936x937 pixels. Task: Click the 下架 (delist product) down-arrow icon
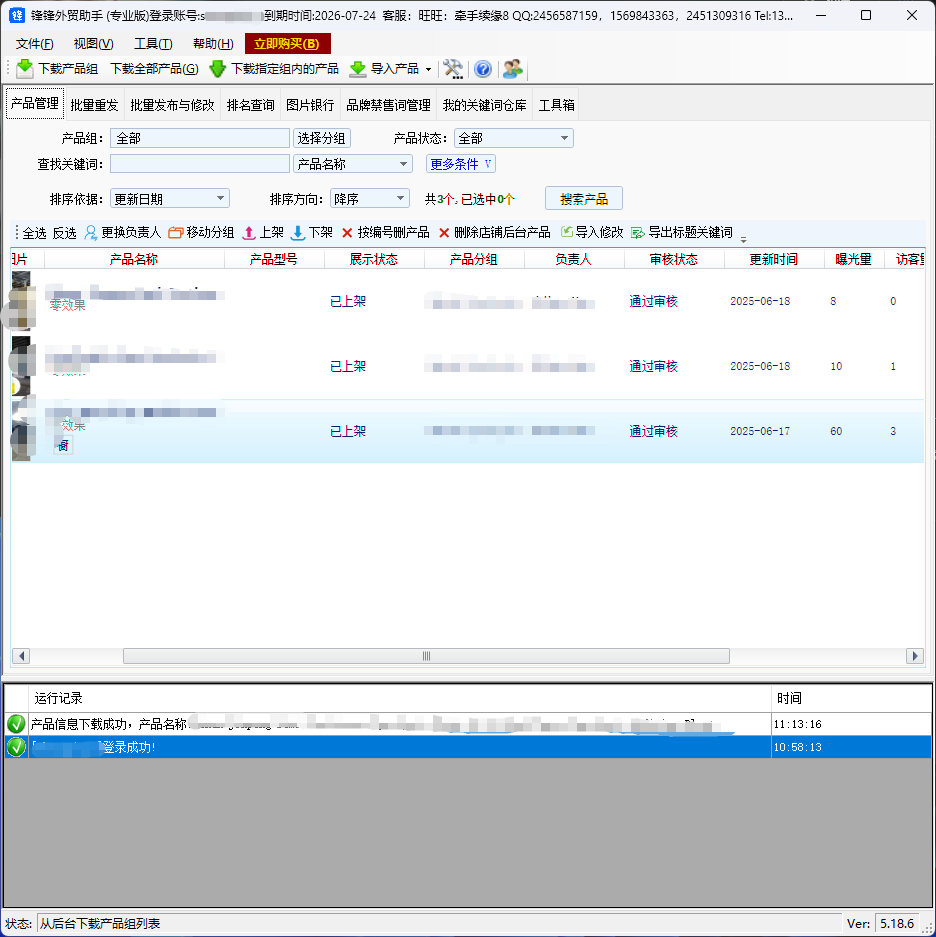(298, 233)
